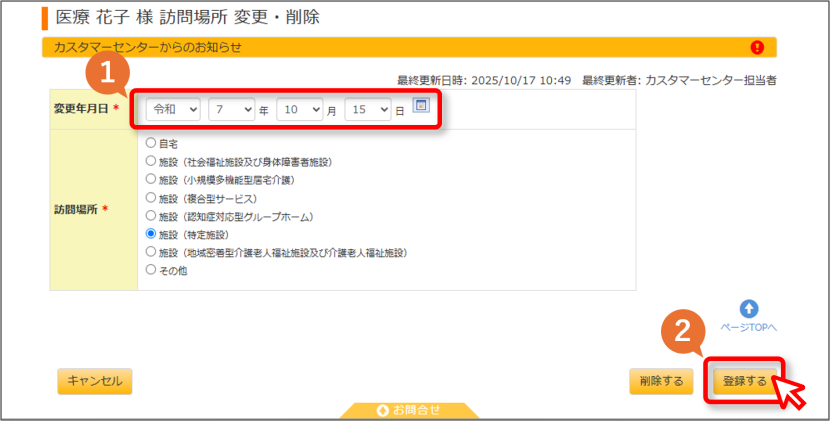Open the 令和 era dropdown
Viewport: 830px width, 421px height.
coord(173,110)
